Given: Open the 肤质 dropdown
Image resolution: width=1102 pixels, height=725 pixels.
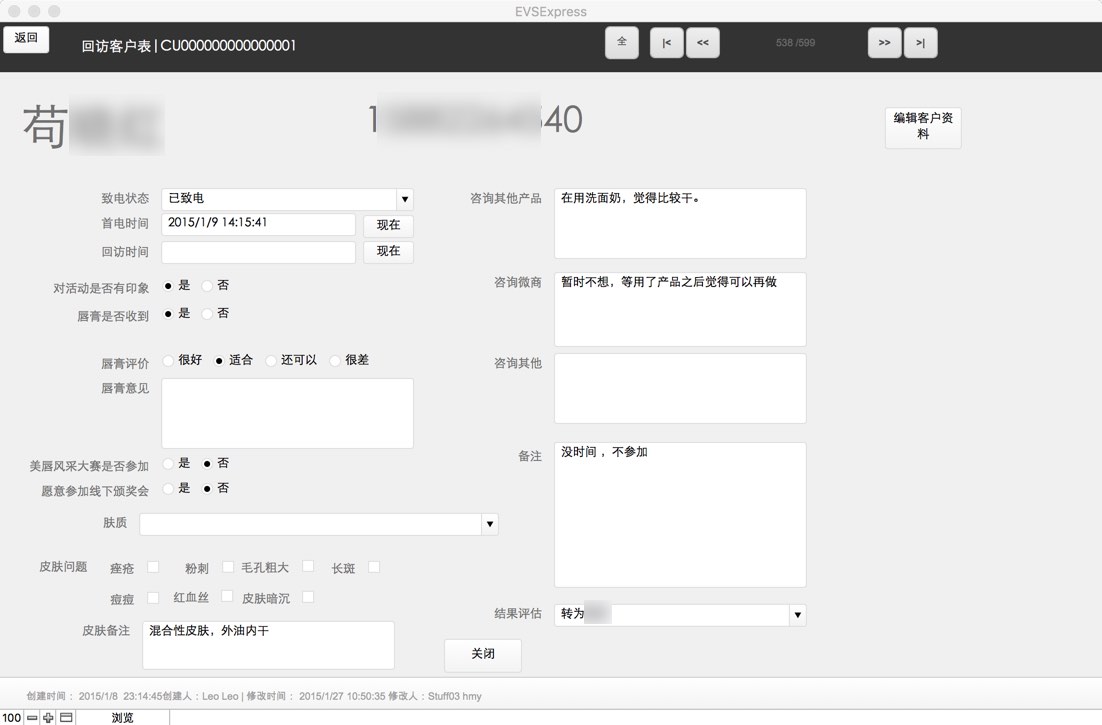Looking at the screenshot, I should [490, 524].
